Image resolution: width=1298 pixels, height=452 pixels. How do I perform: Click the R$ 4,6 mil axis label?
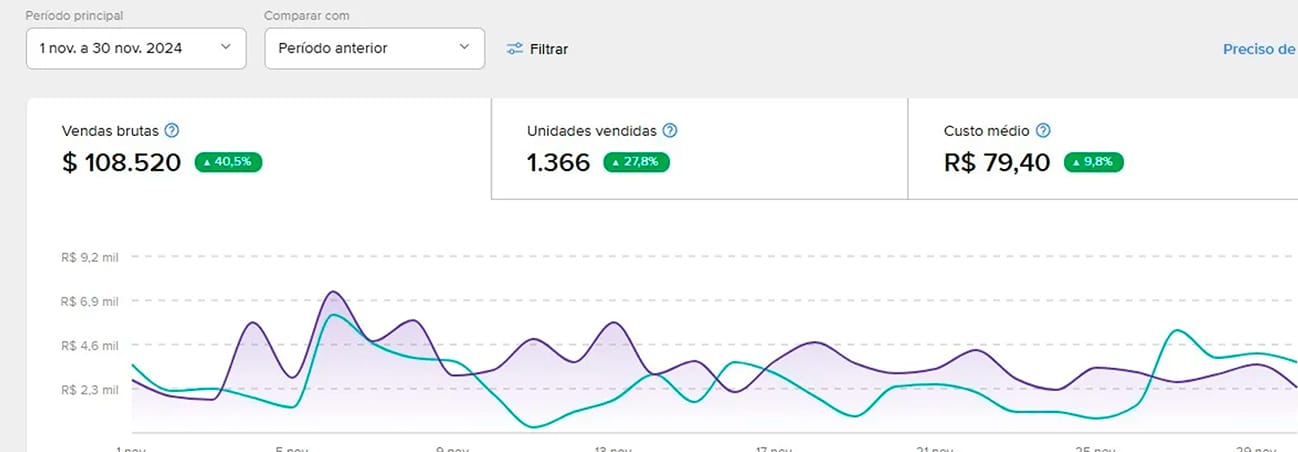point(90,345)
